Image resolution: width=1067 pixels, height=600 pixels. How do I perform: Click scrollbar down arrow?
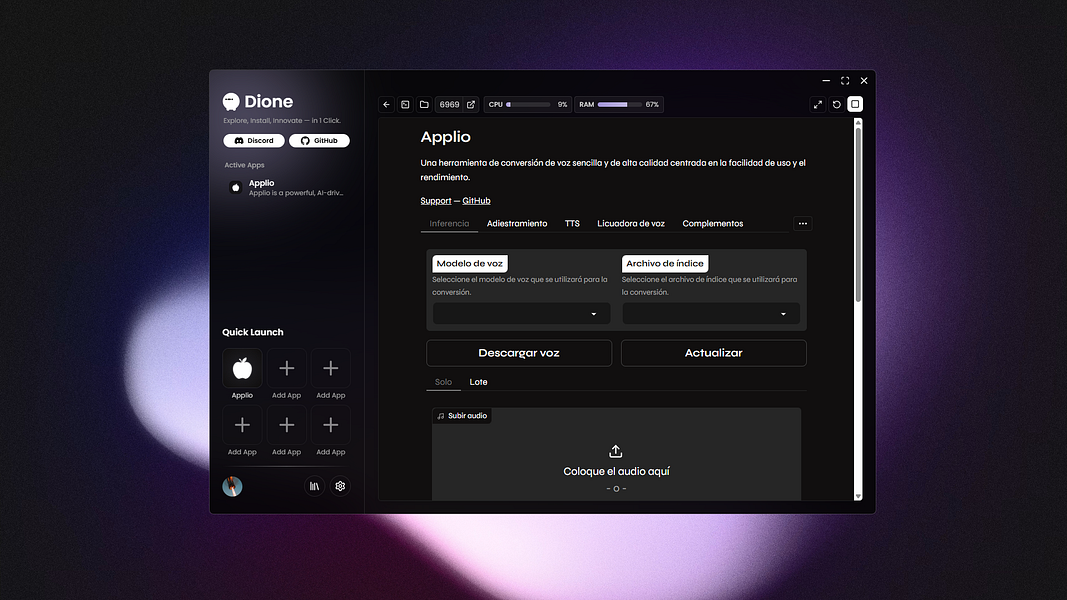[858, 497]
